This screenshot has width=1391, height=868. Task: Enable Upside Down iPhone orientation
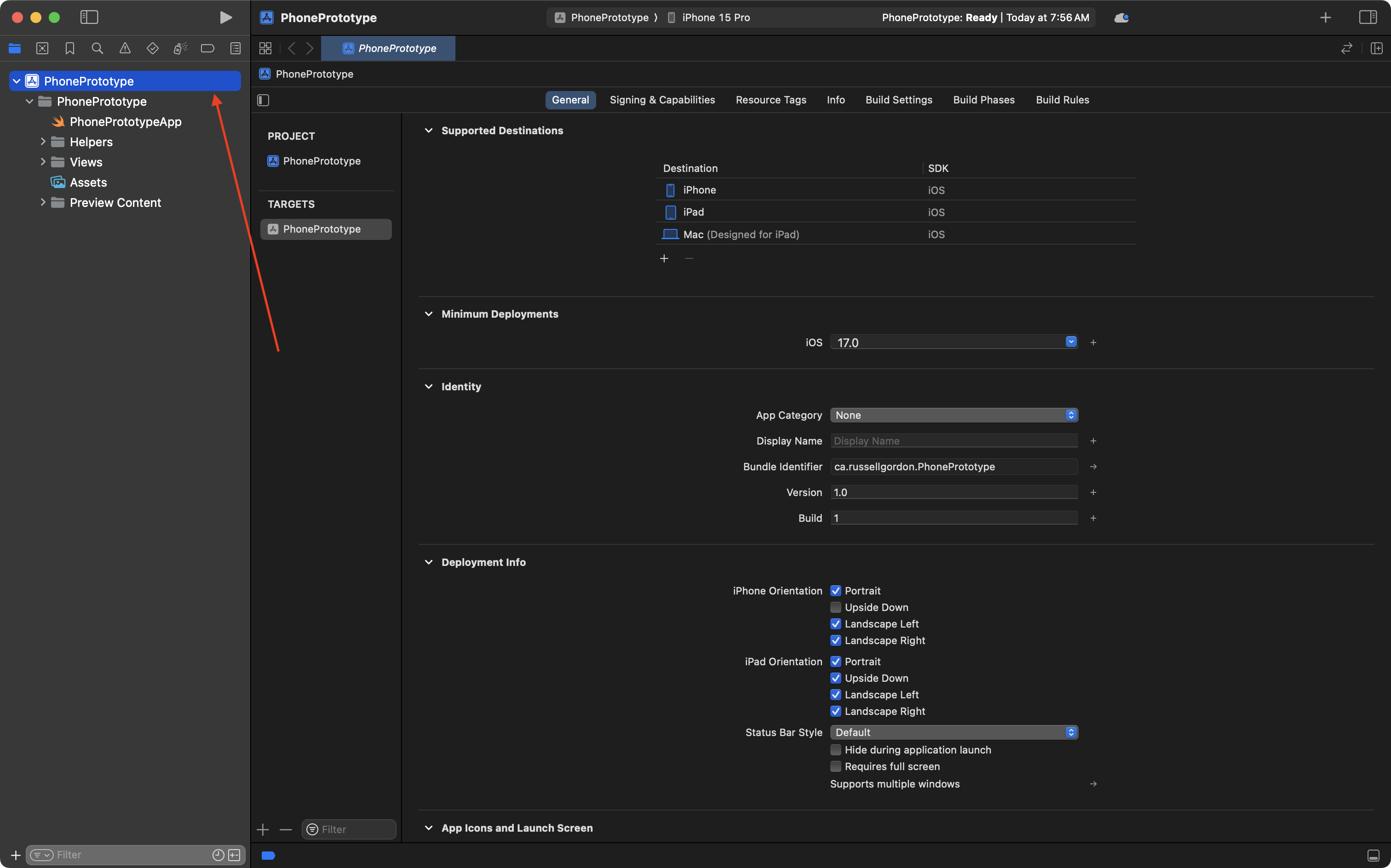(x=836, y=607)
